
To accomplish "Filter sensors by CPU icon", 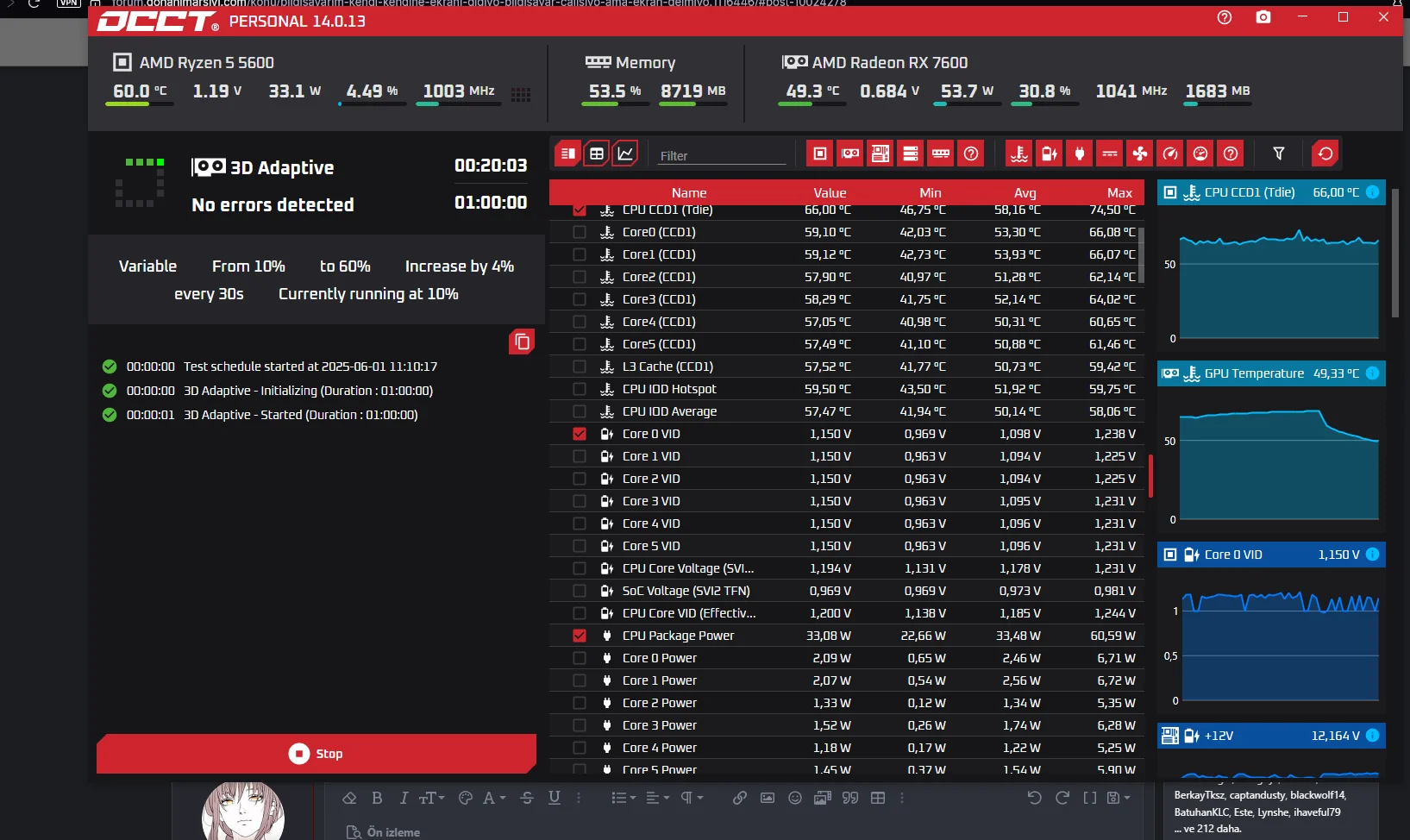I will click(820, 154).
